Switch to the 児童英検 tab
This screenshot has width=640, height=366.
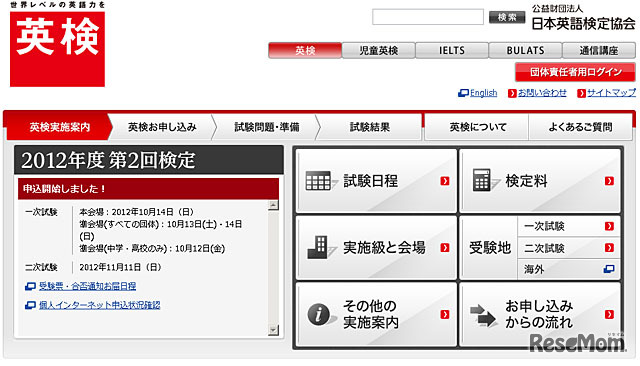pyautogui.click(x=378, y=51)
